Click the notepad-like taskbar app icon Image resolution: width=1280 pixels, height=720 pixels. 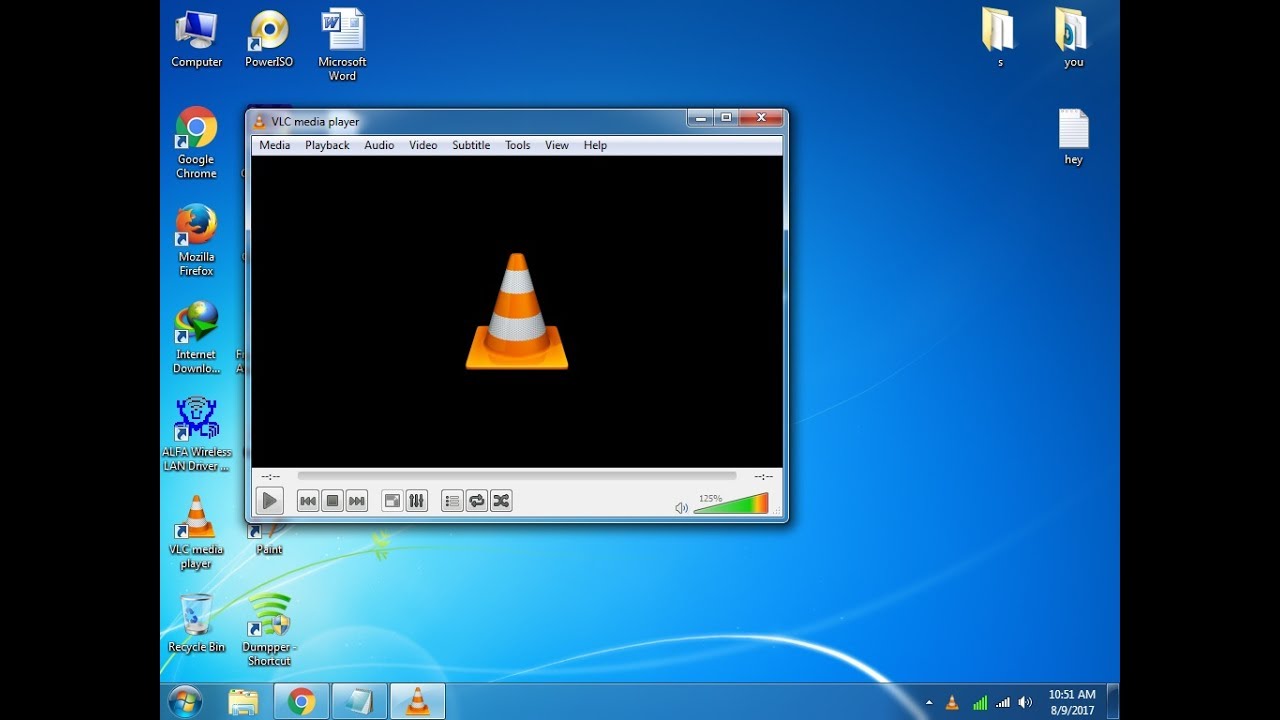click(359, 702)
